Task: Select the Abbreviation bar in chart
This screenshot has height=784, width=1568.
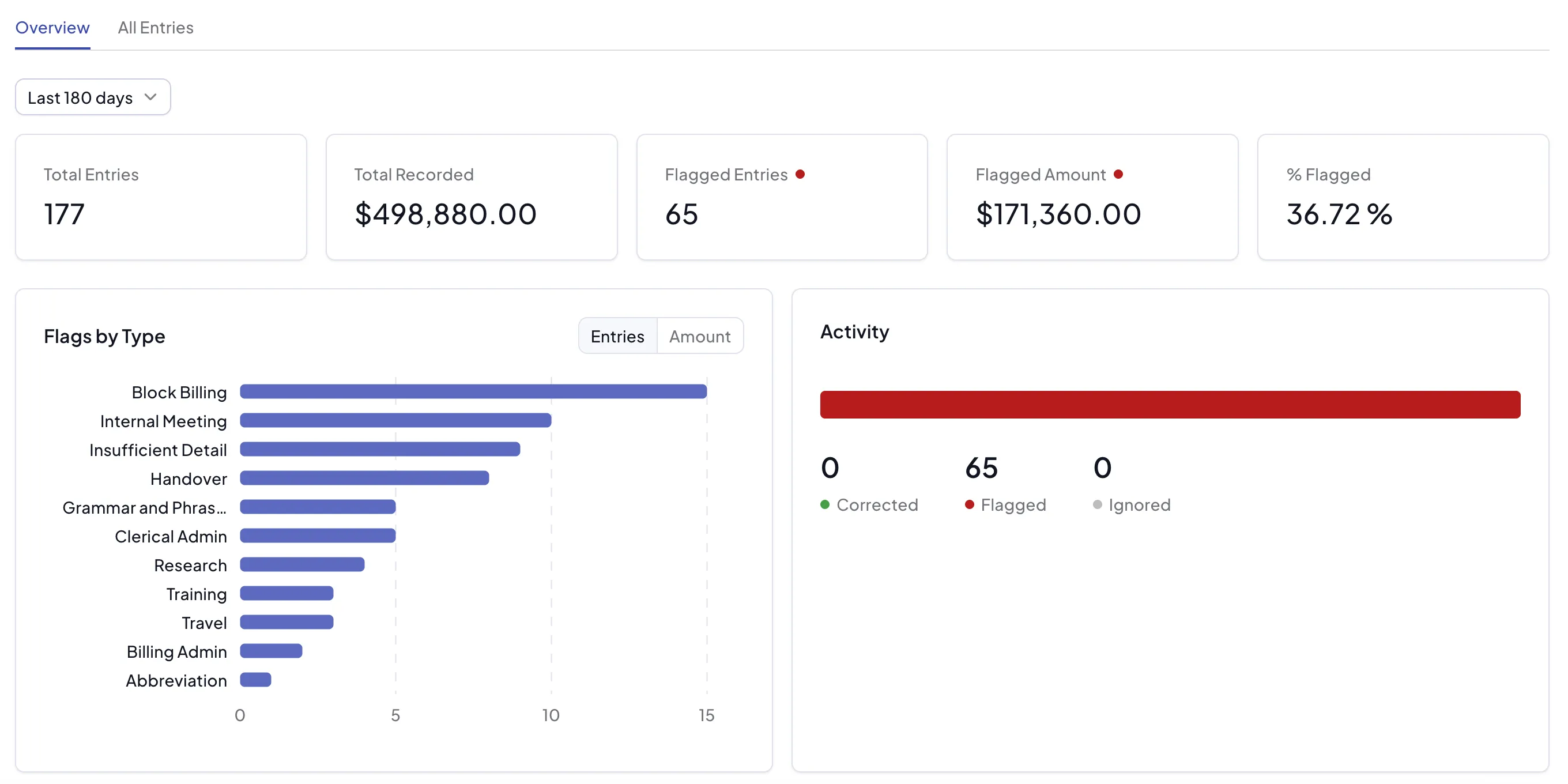Action: tap(255, 679)
